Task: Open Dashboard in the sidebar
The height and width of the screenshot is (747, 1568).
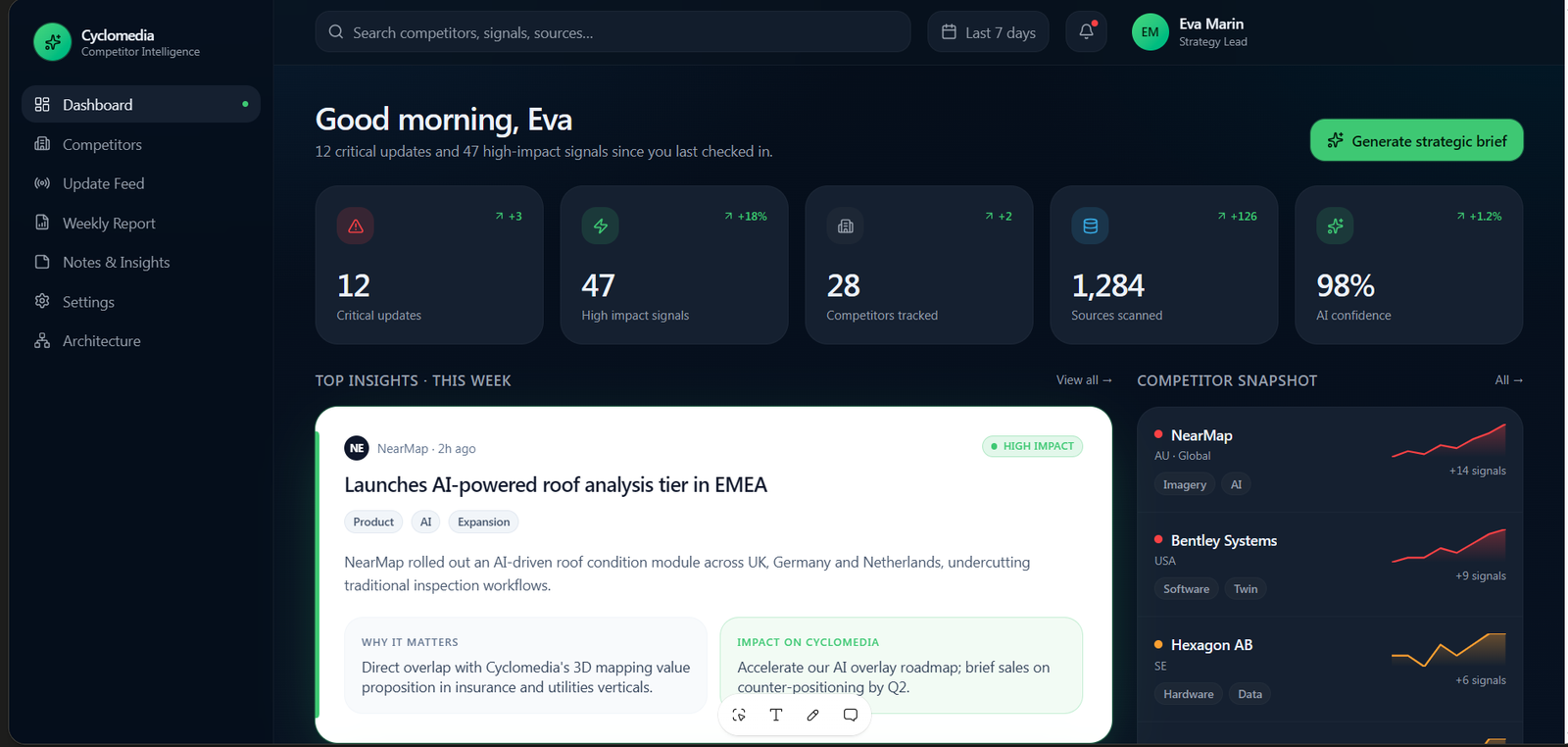Action: click(x=141, y=104)
